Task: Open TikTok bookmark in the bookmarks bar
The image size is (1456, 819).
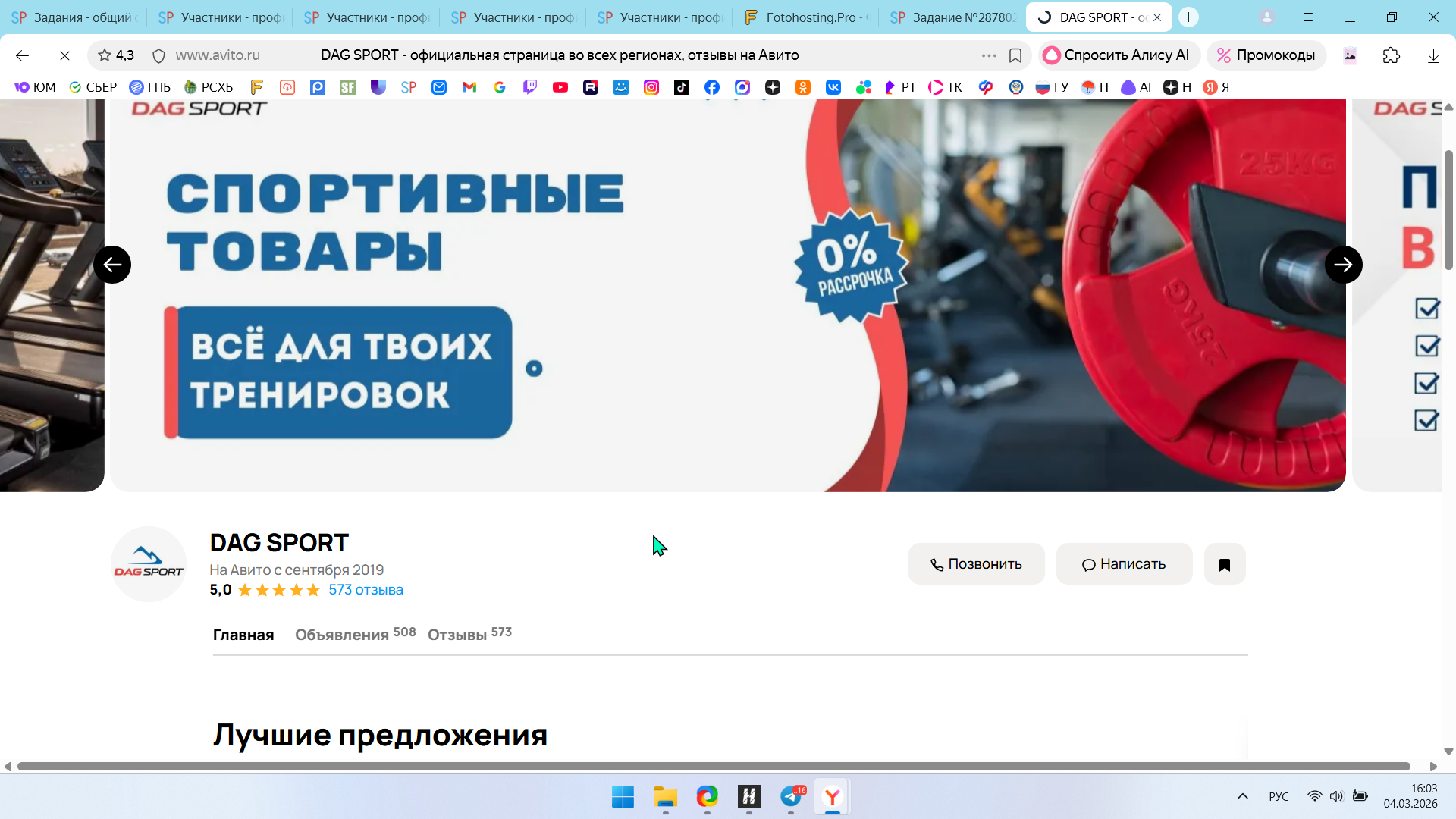Action: [681, 87]
